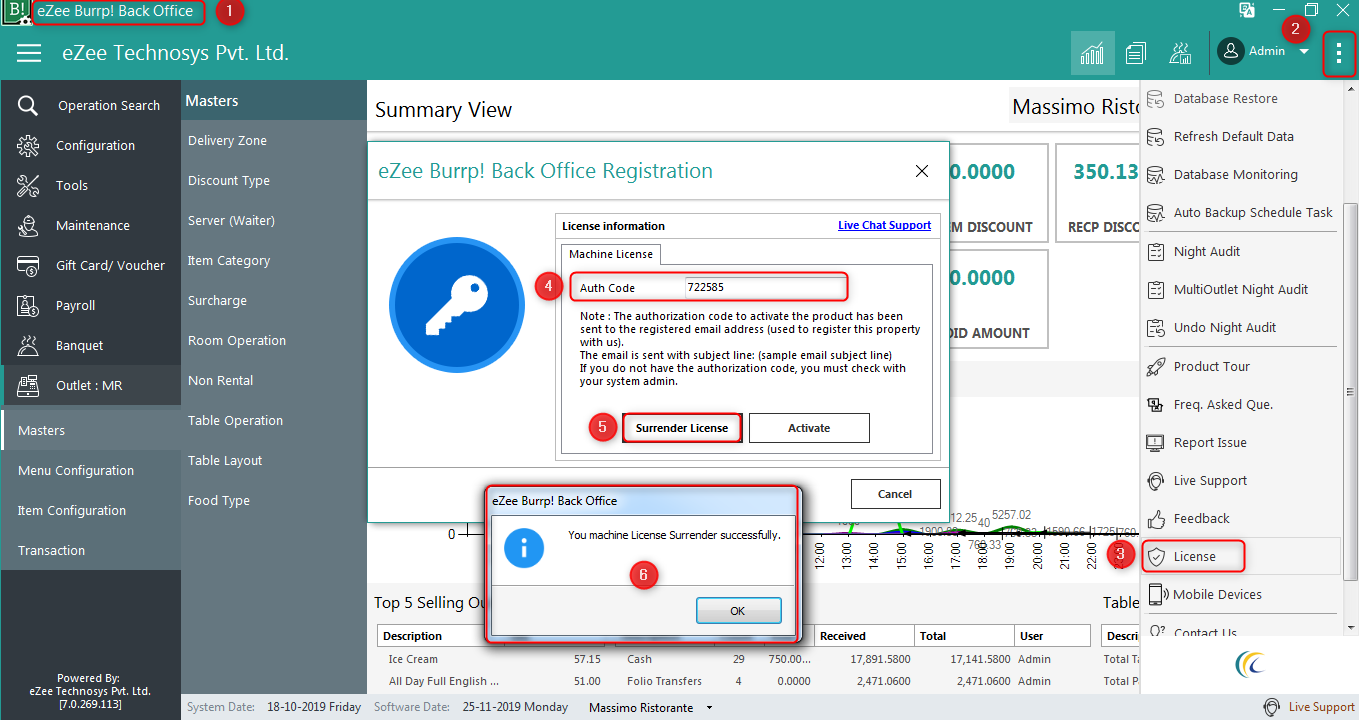This screenshot has height=720, width=1359.
Task: Select Masters under the outlet
Action: coord(91,430)
